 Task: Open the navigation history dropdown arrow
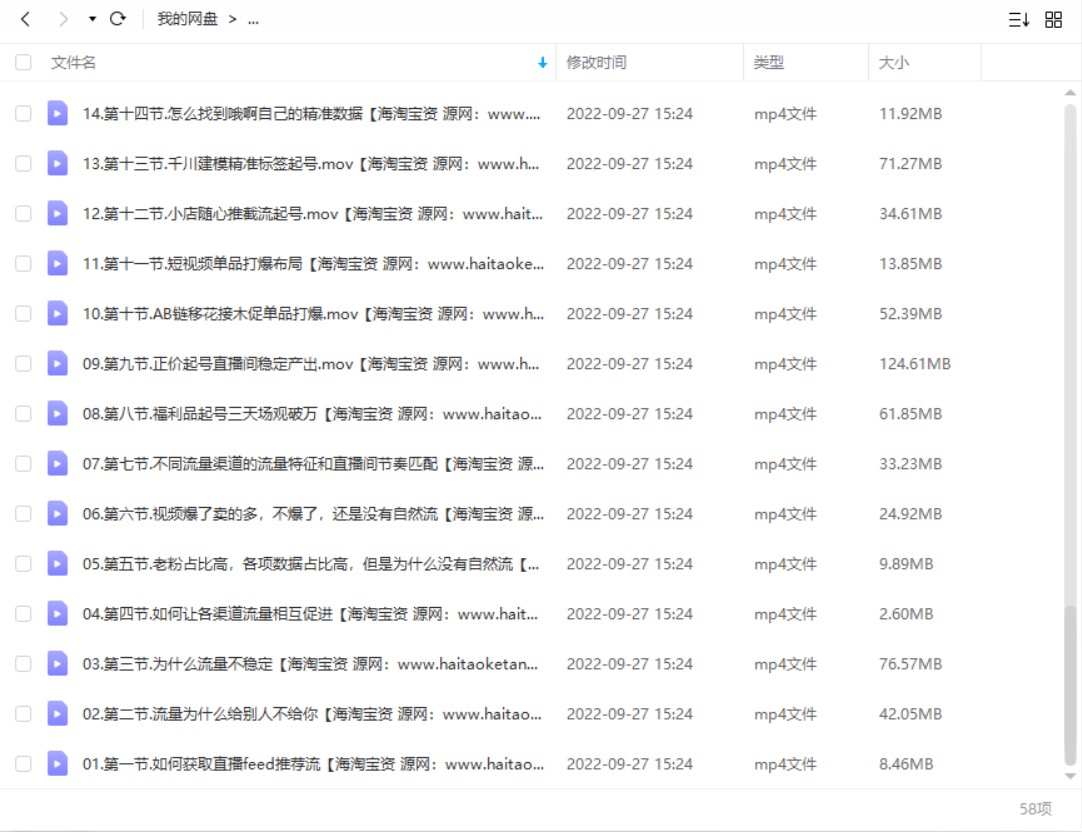(92, 19)
